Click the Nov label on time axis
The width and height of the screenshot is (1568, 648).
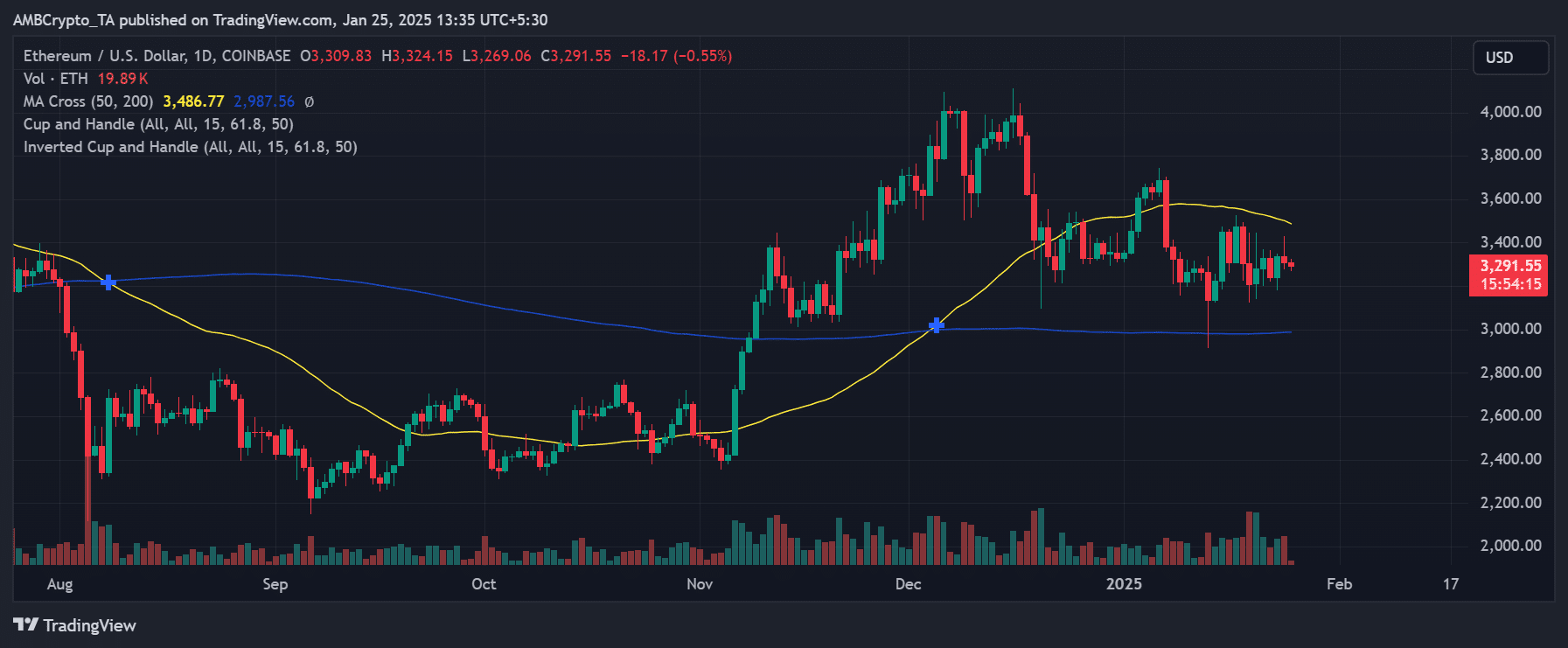click(x=700, y=584)
